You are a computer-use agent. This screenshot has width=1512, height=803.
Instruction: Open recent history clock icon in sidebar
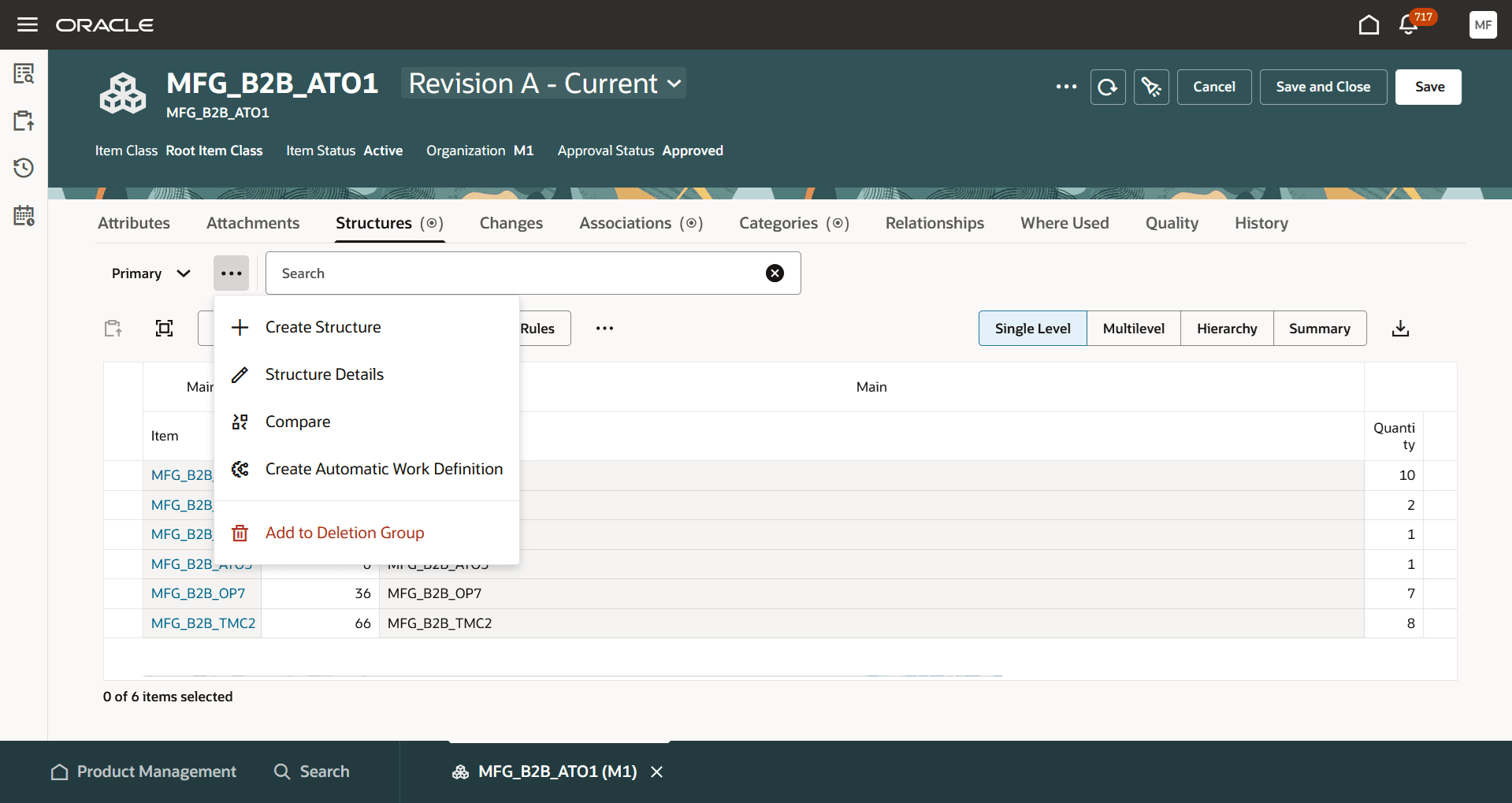tap(24, 168)
